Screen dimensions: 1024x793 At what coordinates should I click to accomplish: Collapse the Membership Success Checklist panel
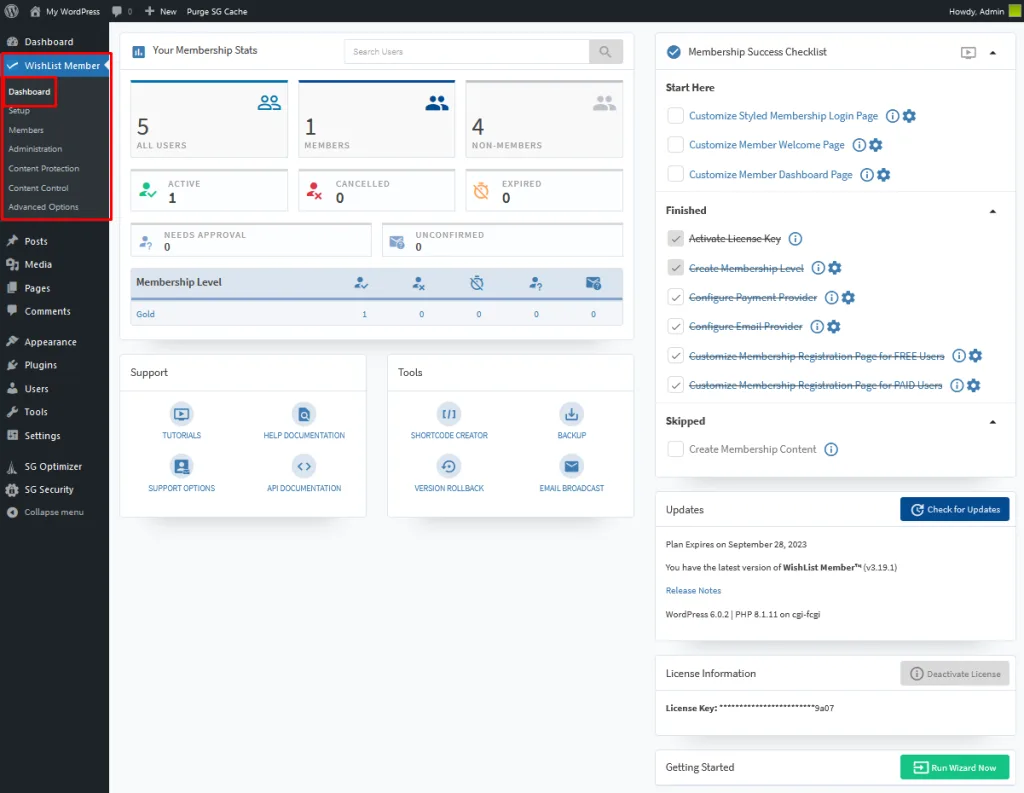pyautogui.click(x=995, y=51)
